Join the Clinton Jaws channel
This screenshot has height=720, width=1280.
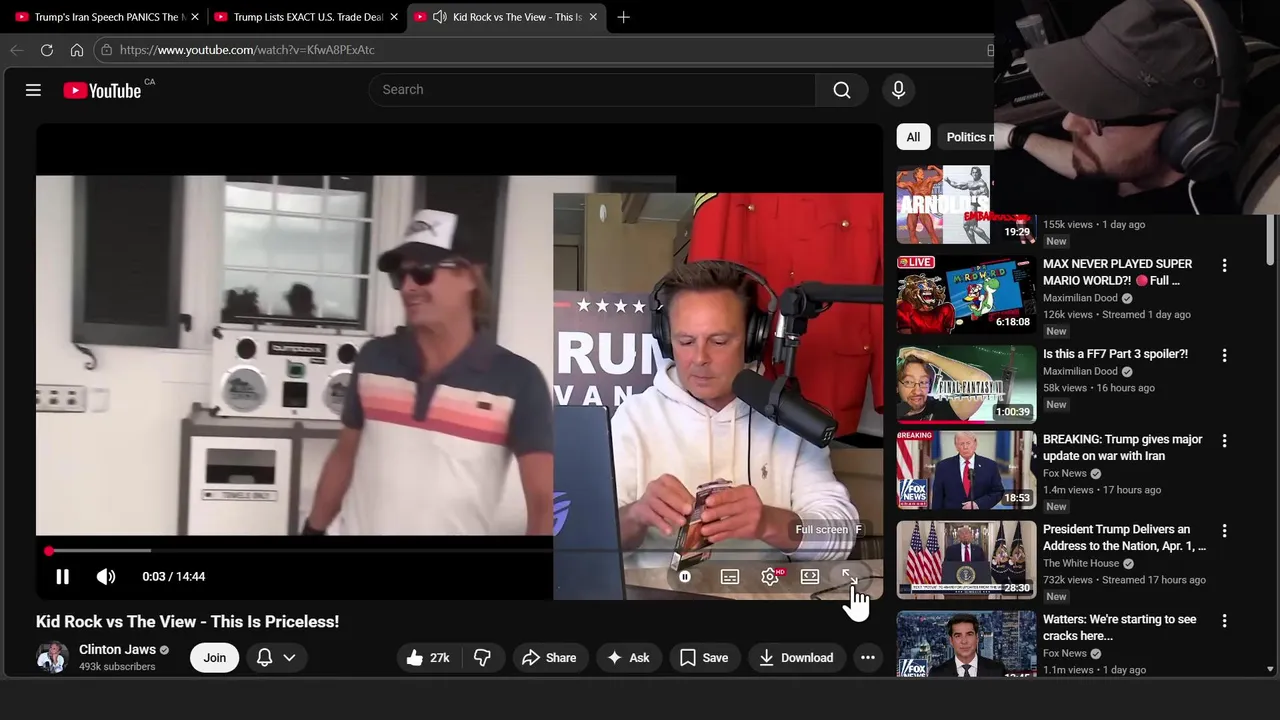pos(214,657)
